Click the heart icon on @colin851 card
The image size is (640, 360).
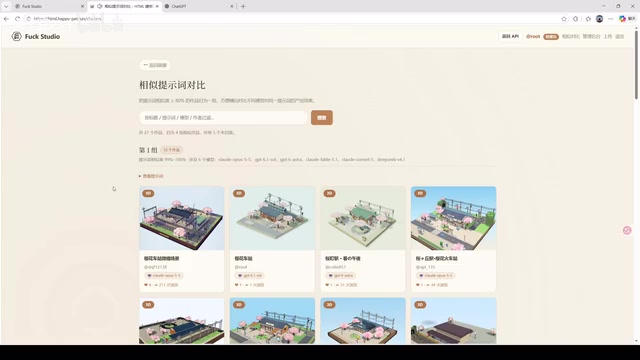click(327, 285)
